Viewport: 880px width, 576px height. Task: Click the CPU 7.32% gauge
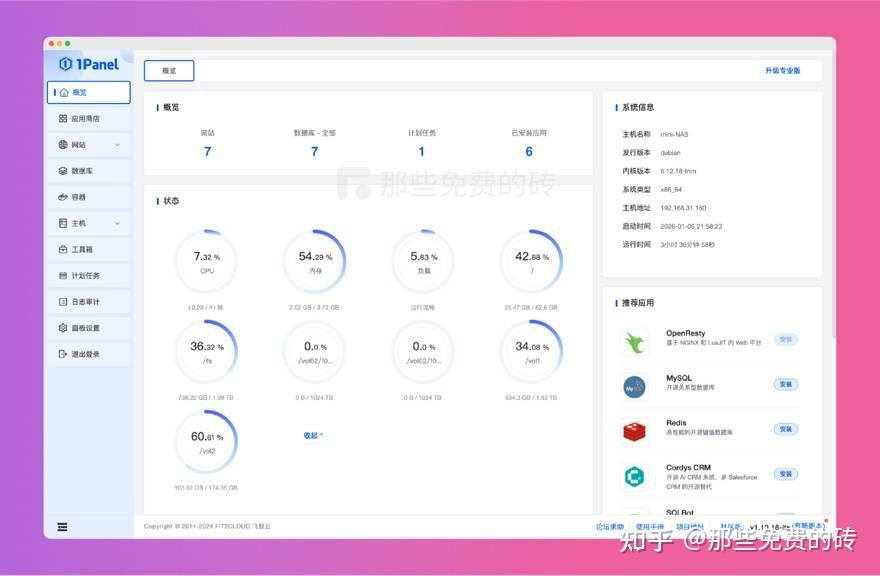point(207,261)
